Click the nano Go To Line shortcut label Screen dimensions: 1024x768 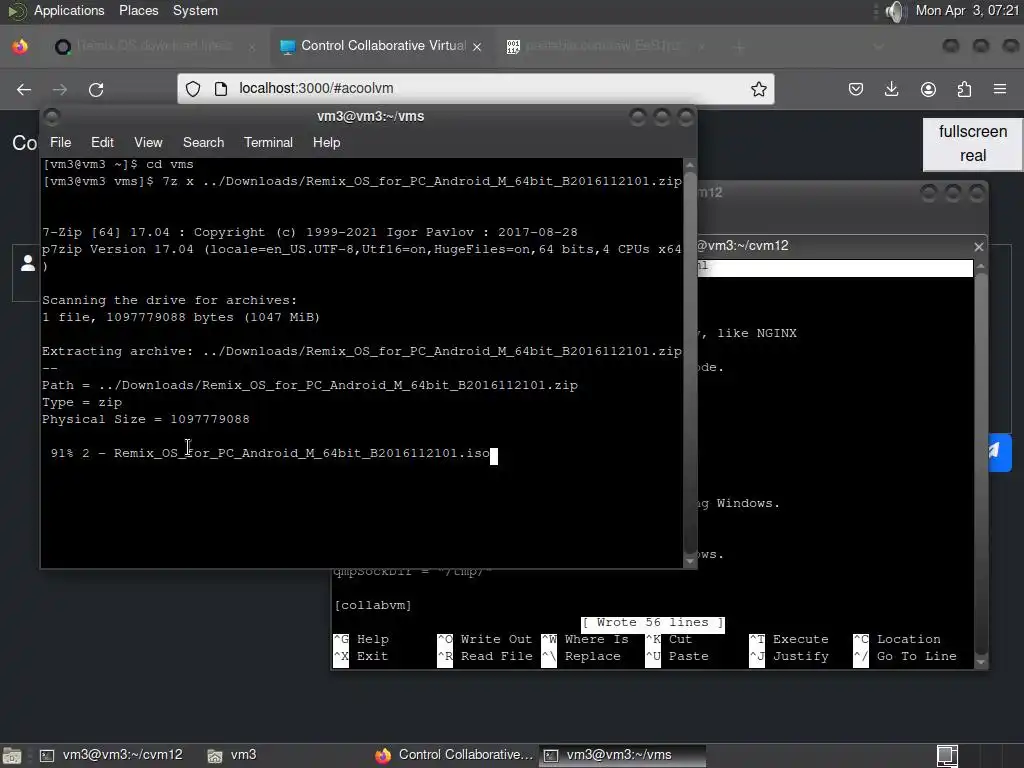pos(916,656)
